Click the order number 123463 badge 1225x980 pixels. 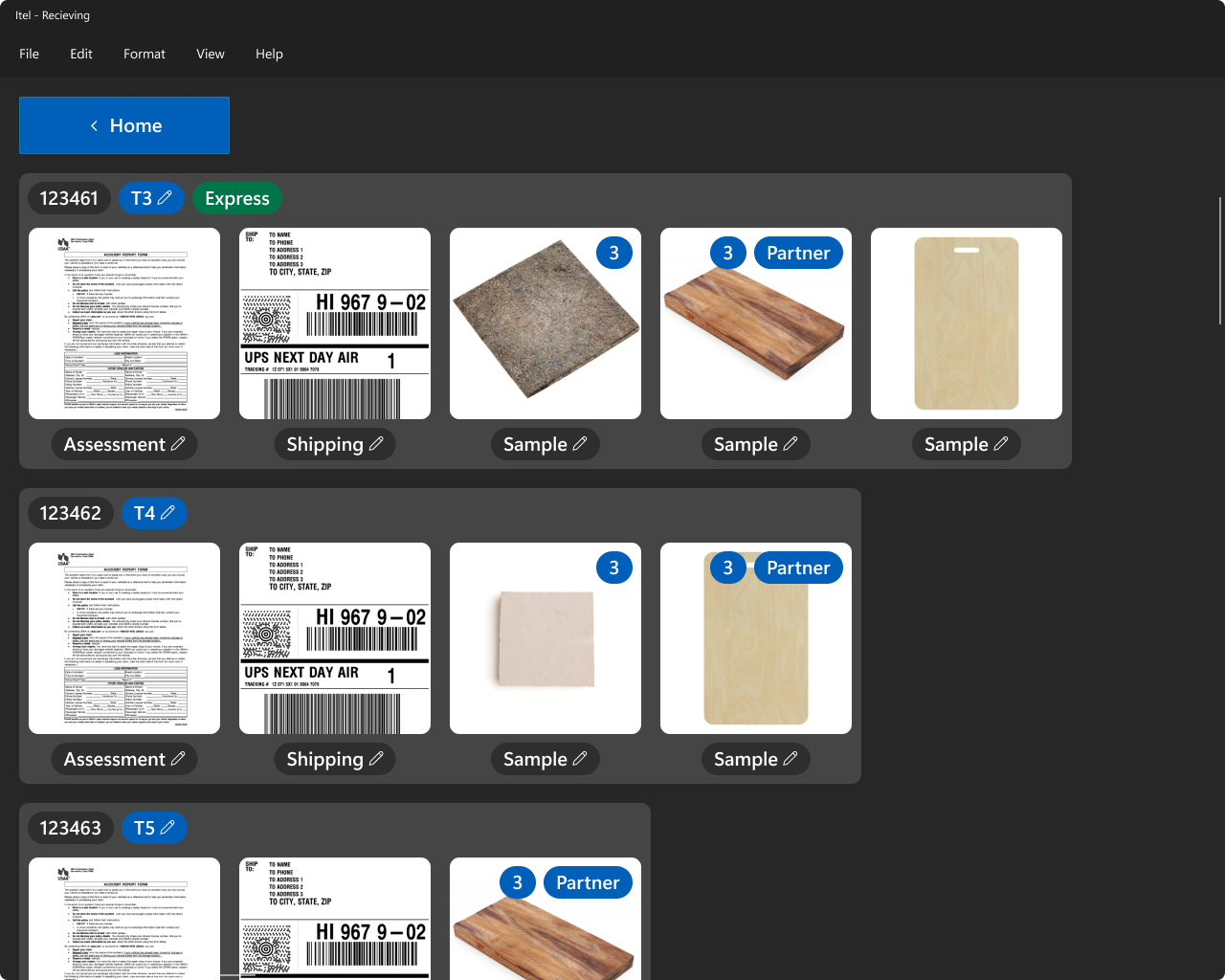point(71,828)
